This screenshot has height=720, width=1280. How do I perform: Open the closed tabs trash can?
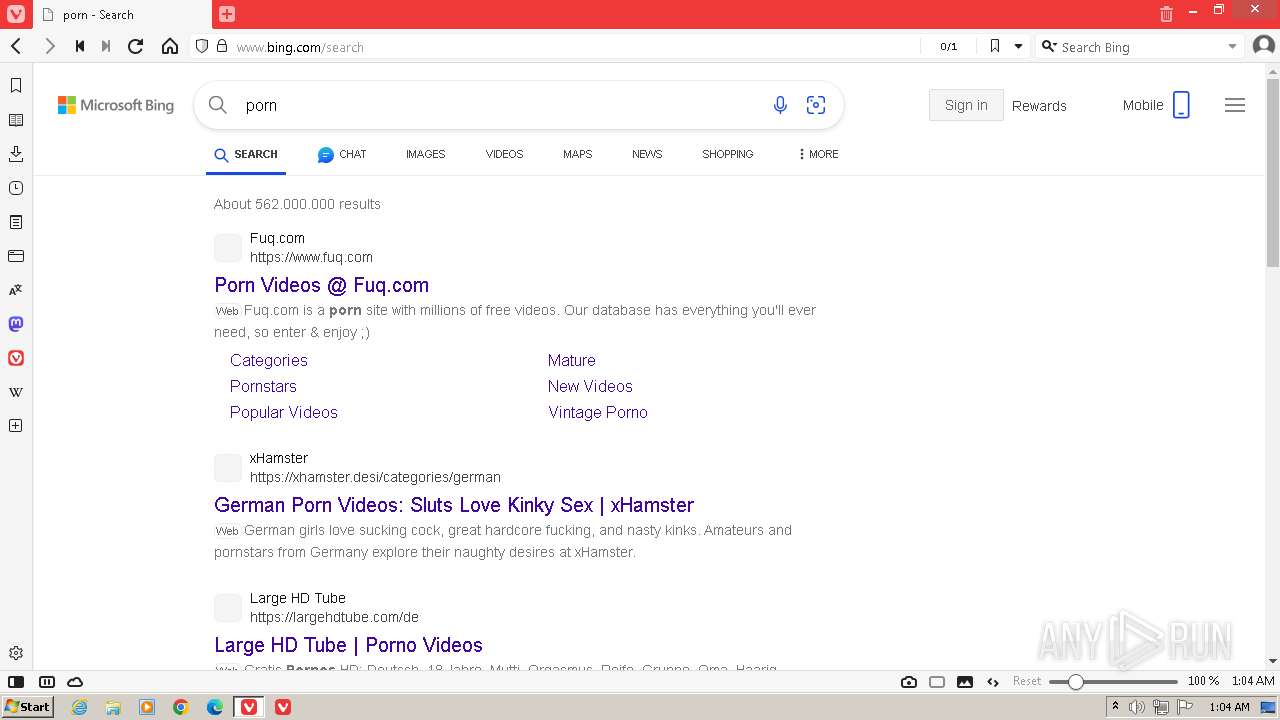point(1166,14)
